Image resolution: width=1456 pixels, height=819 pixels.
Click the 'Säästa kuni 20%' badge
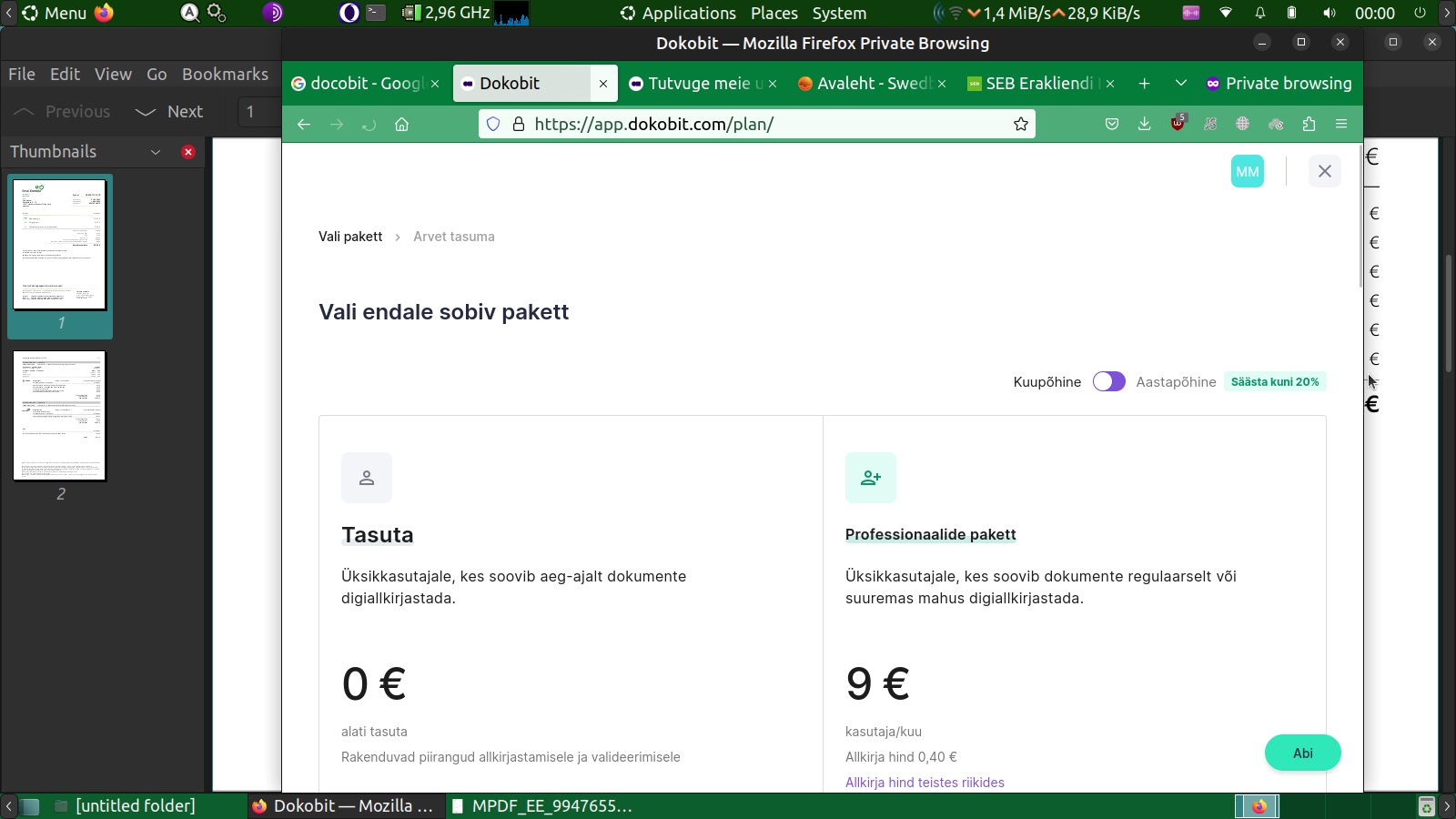(x=1275, y=382)
